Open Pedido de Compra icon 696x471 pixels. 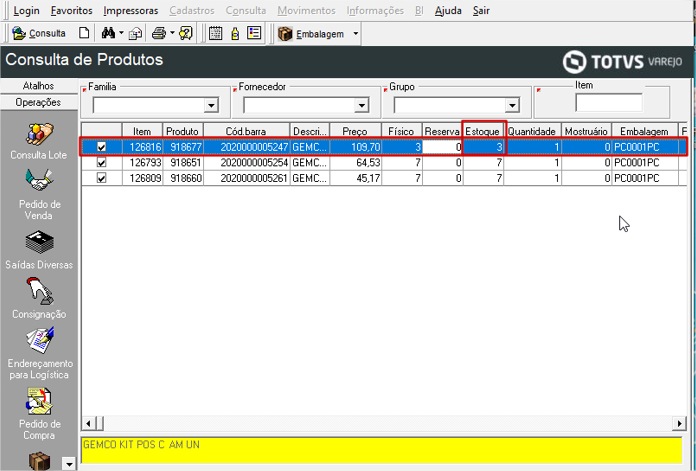pos(39,401)
